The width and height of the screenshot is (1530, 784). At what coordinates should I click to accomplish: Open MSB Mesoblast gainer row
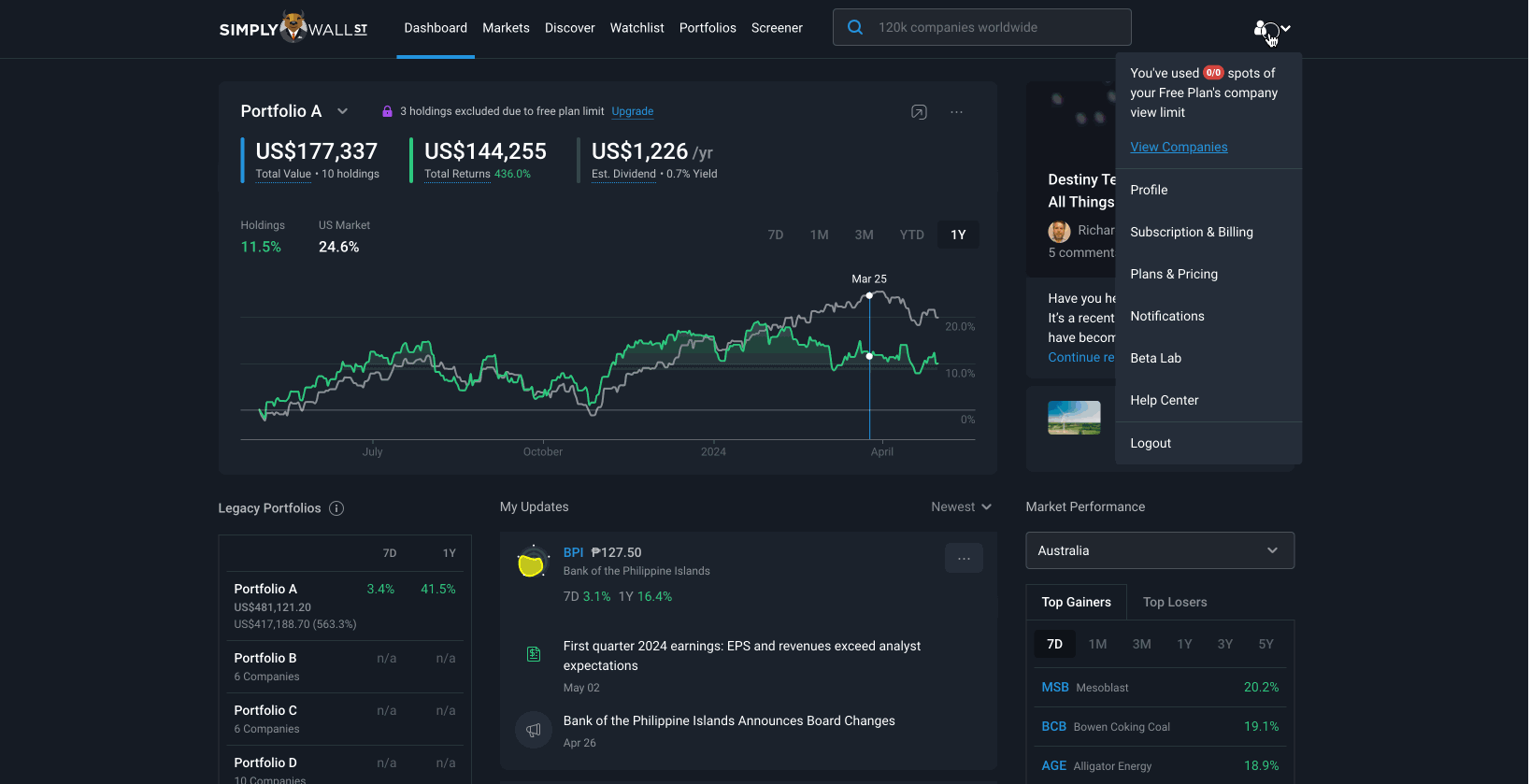(x=1160, y=687)
